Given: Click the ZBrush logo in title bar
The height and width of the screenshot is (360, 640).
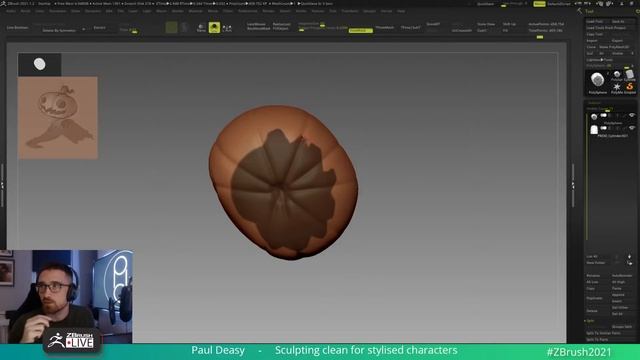Looking at the screenshot, I should click(x=3, y=3).
